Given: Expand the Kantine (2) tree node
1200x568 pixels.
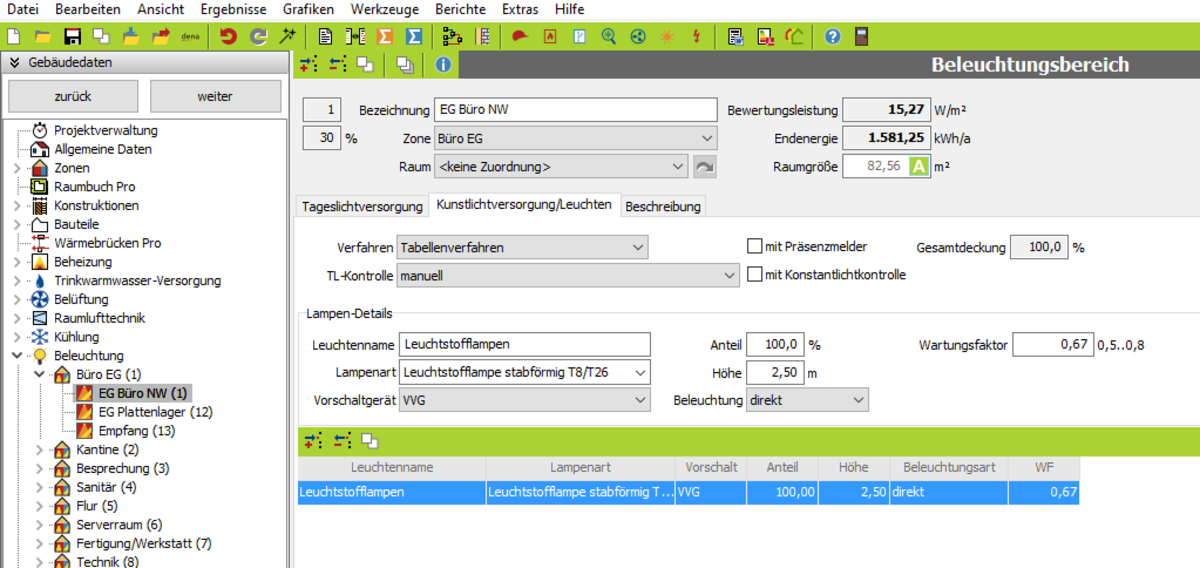Looking at the screenshot, I should pos(39,450).
